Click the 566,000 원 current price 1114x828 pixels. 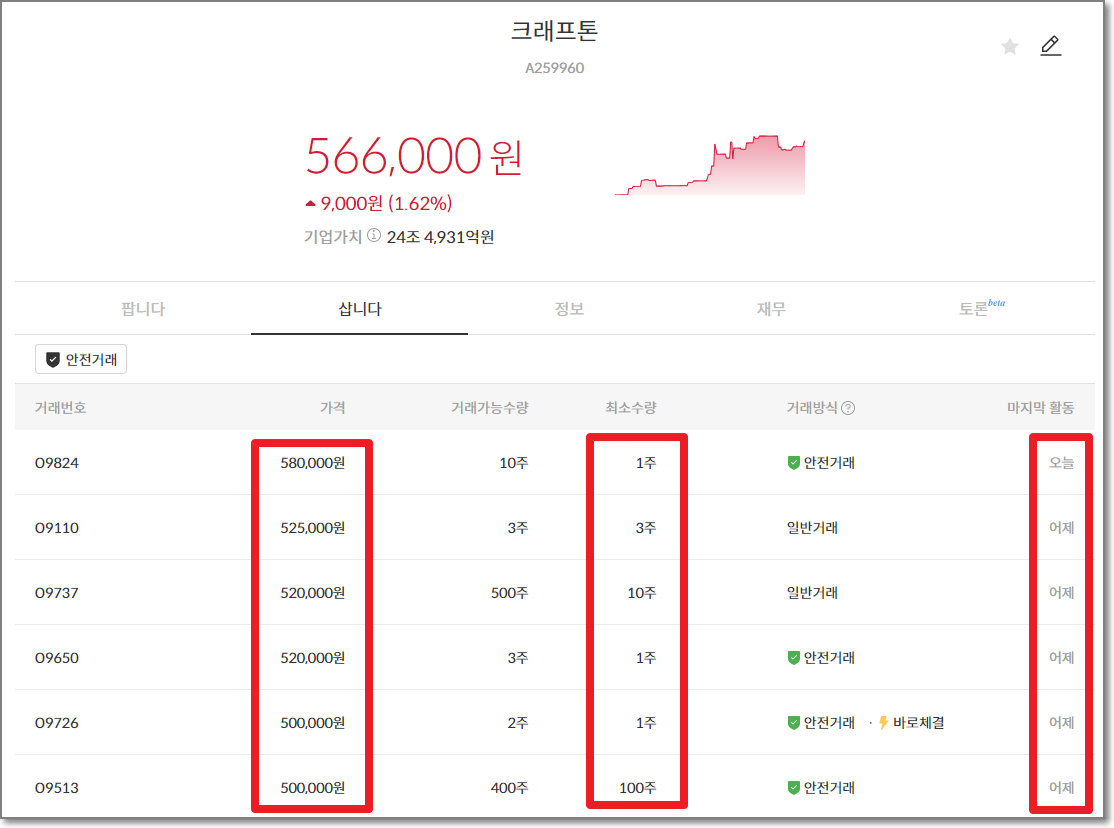click(414, 156)
